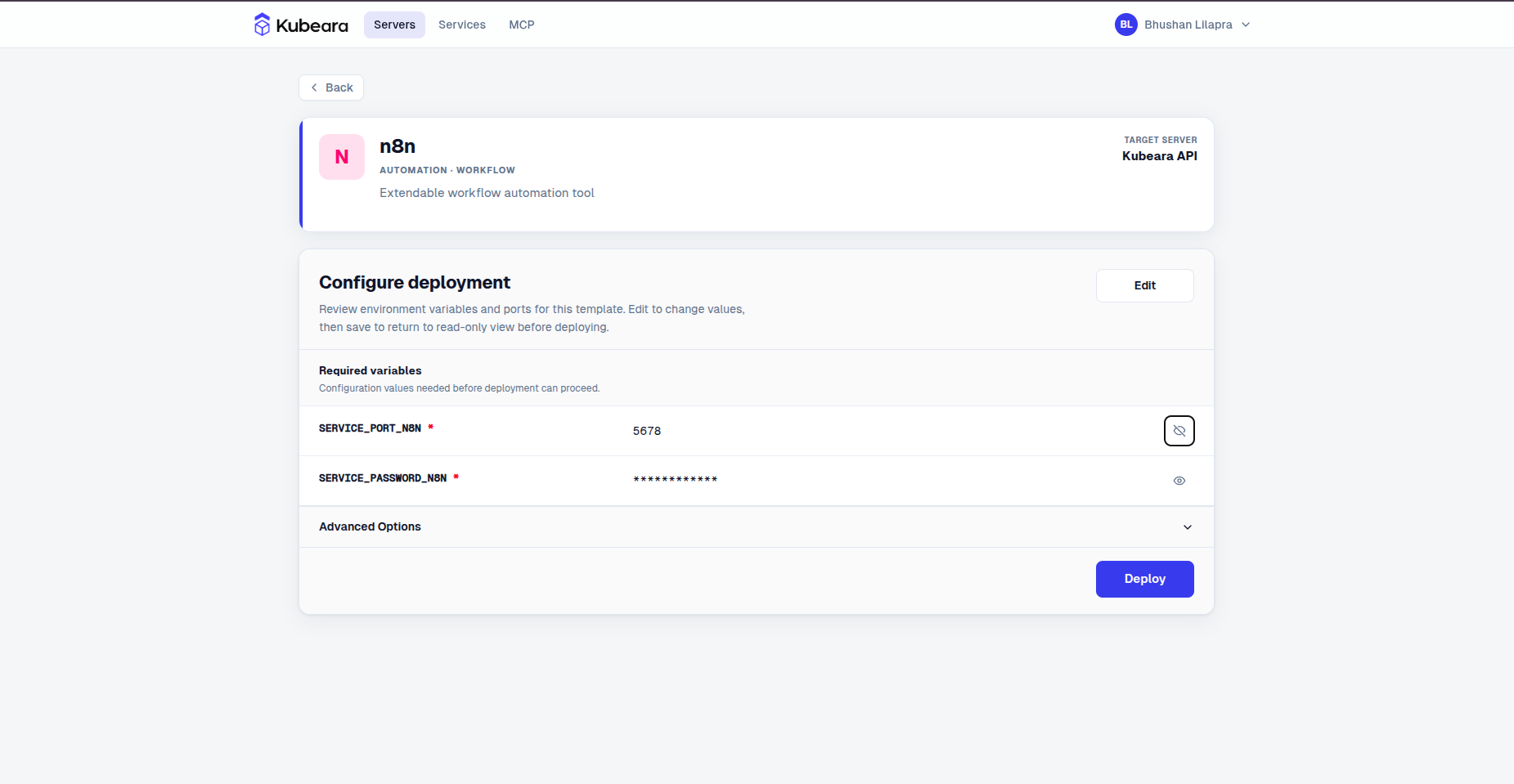This screenshot has width=1514, height=784.
Task: Click the Kubeara API target server name
Action: click(1160, 156)
